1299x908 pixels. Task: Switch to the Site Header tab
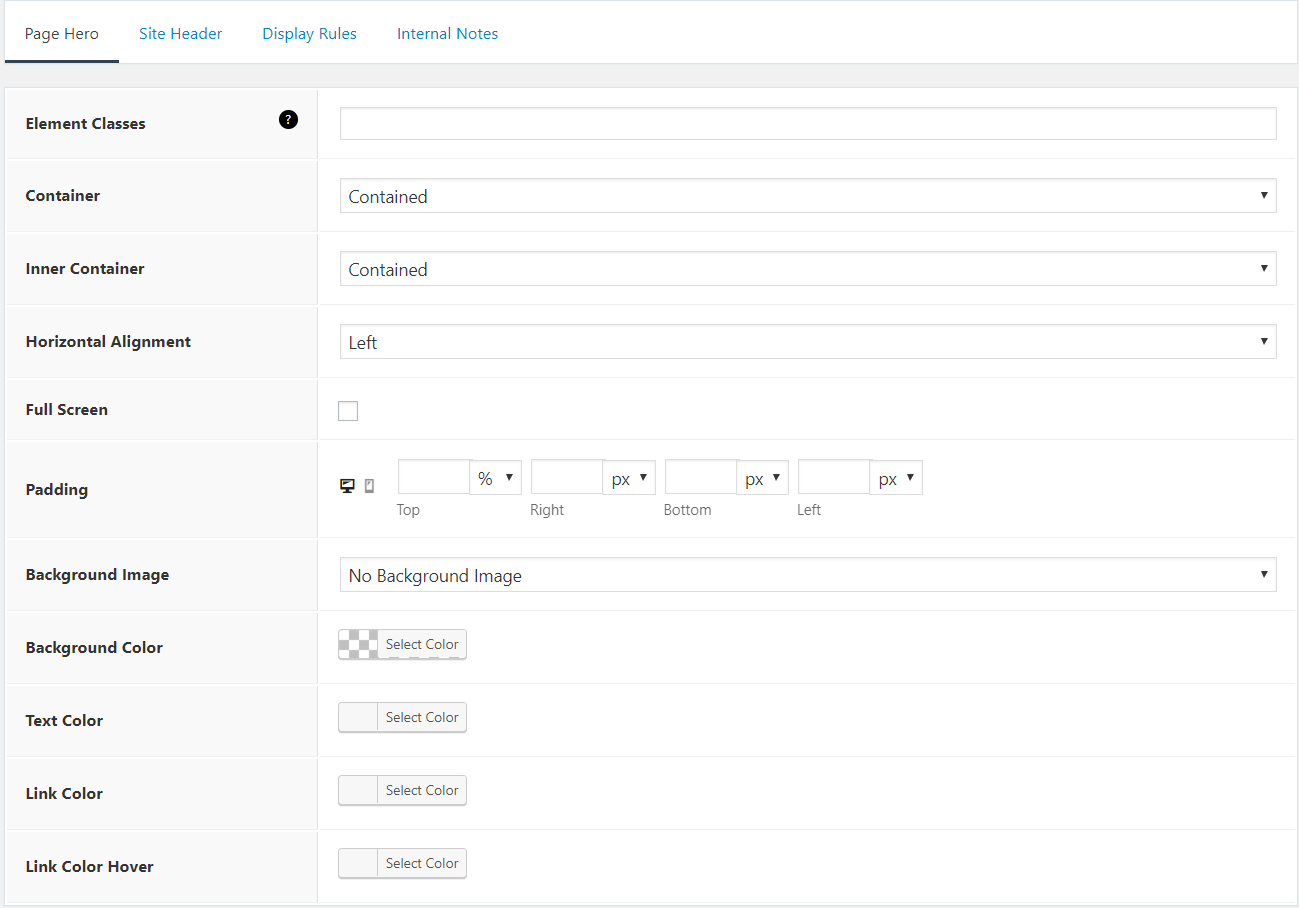pos(180,33)
